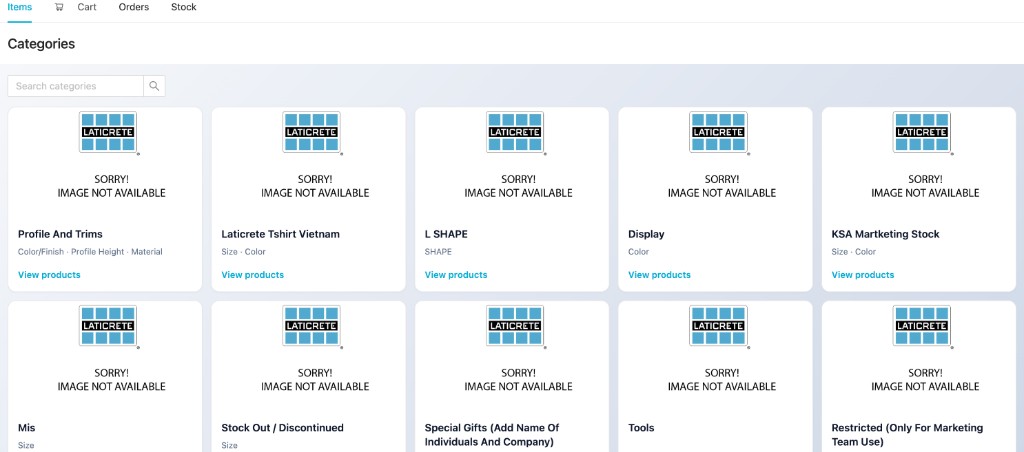Click the shopping cart icon
This screenshot has height=452, width=1024.
pyautogui.click(x=59, y=7)
